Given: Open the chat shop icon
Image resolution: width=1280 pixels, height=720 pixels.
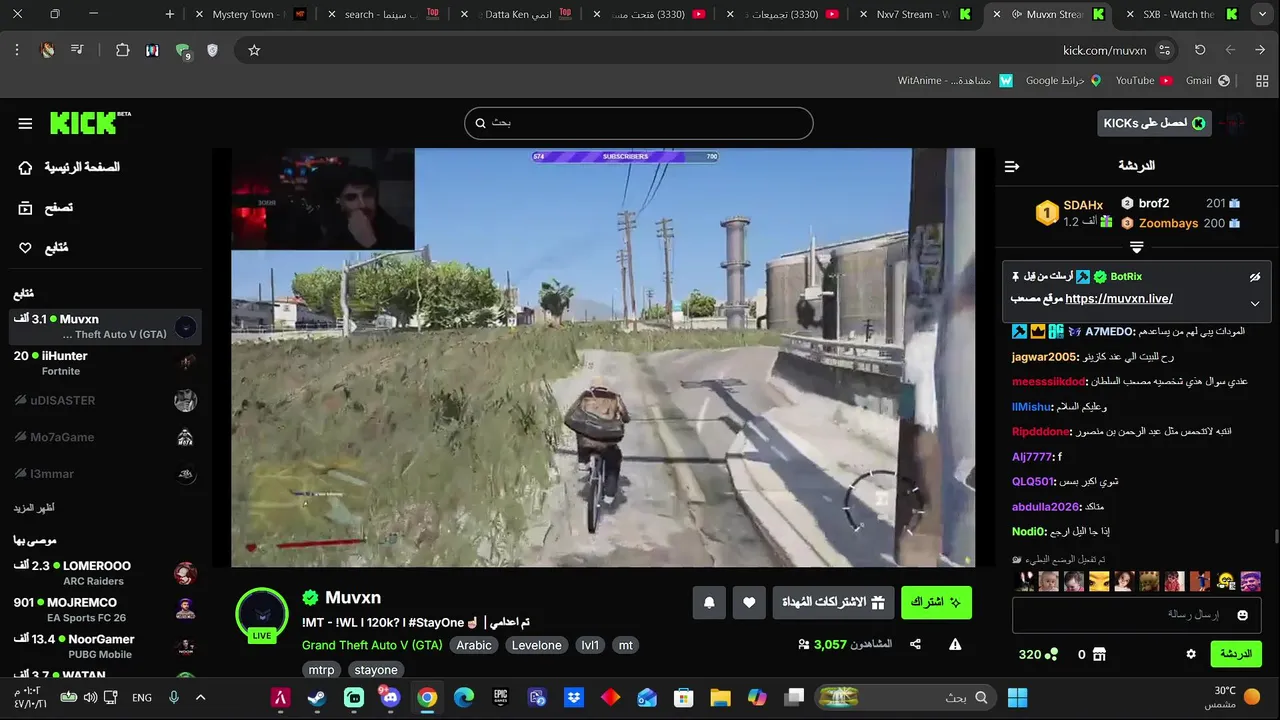Looking at the screenshot, I should (x=1099, y=654).
